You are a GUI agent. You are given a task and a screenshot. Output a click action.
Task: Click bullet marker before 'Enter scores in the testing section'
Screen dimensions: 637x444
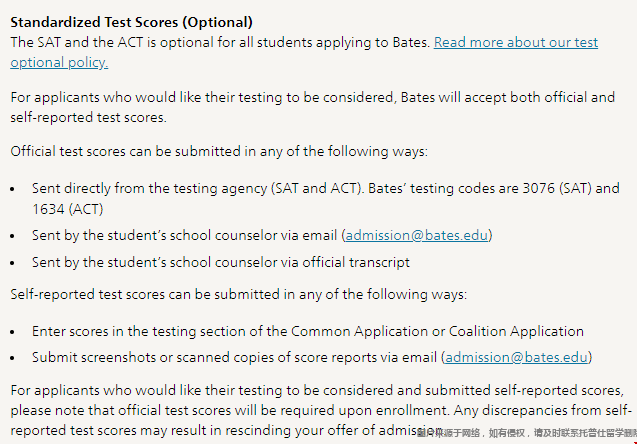12,331
